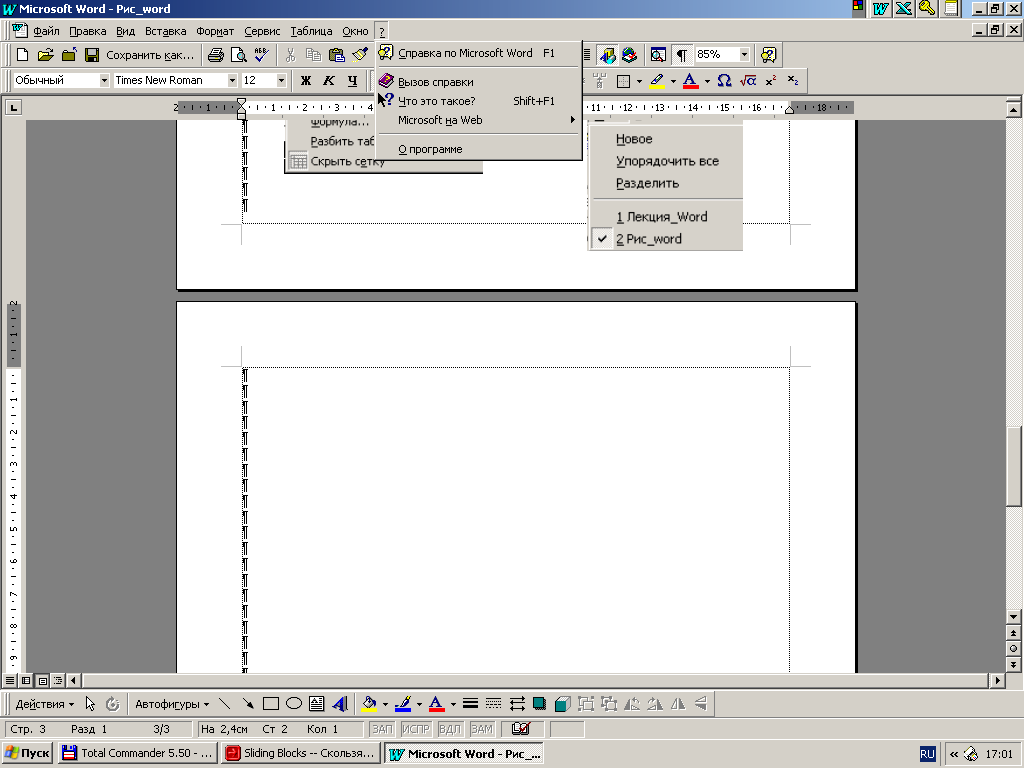Click the Open file folder icon
The image size is (1024, 768).
(x=45, y=55)
